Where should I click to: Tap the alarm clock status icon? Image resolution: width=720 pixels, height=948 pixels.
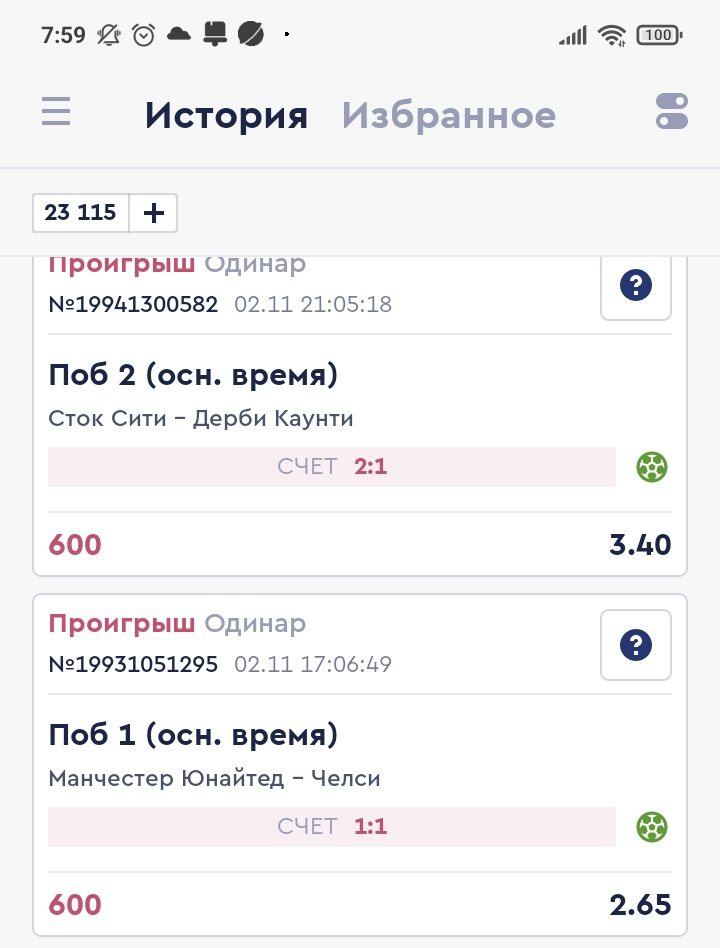(144, 35)
